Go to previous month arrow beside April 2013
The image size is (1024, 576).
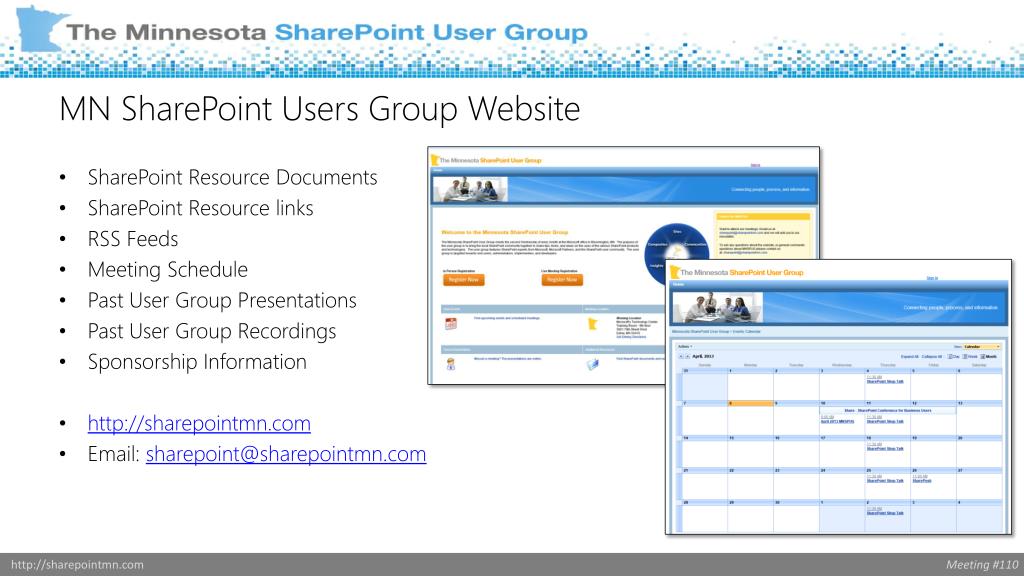[x=680, y=357]
